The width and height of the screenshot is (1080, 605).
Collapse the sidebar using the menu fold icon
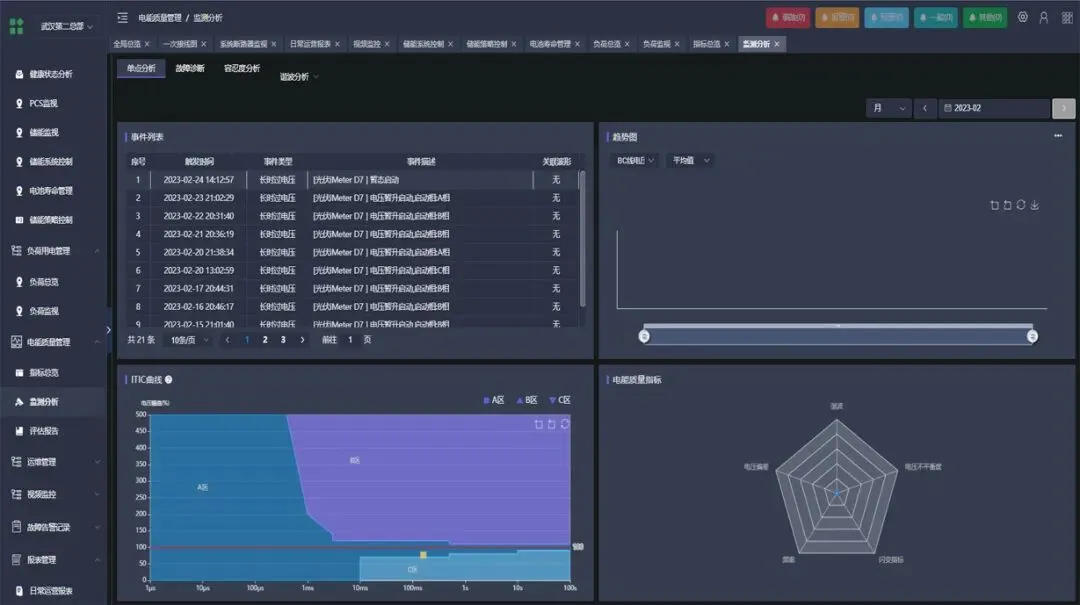(x=123, y=17)
